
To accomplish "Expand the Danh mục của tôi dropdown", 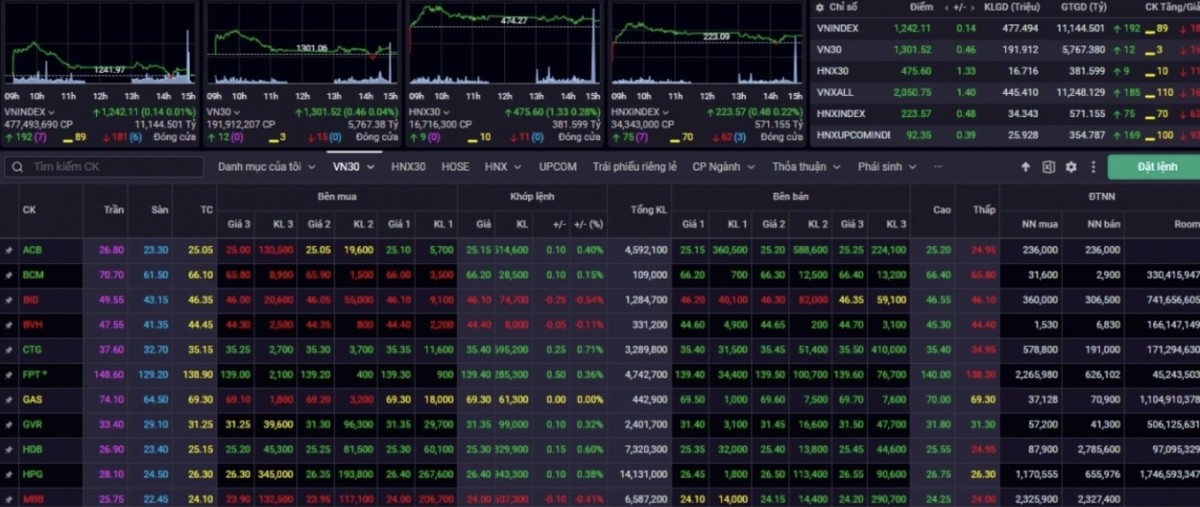I will [266, 167].
